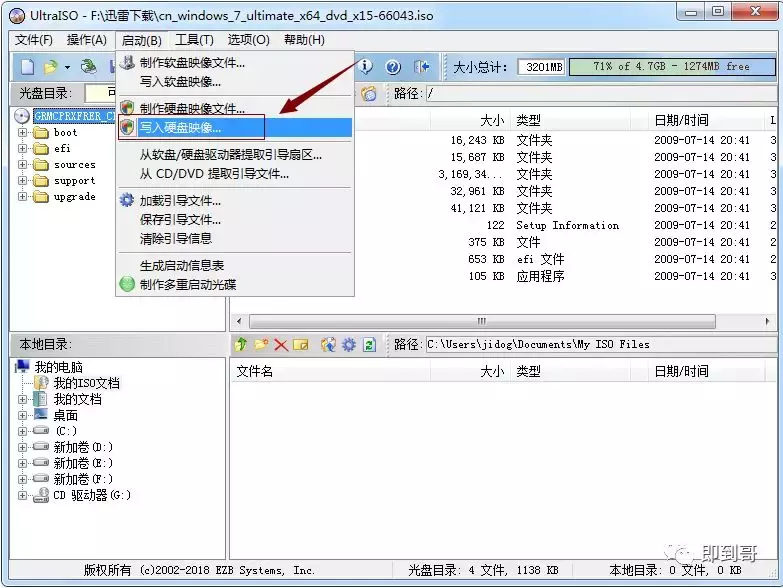The image size is (783, 588).
Task: Click the gear icon beside 加载引导文件
Action: [x=127, y=200]
